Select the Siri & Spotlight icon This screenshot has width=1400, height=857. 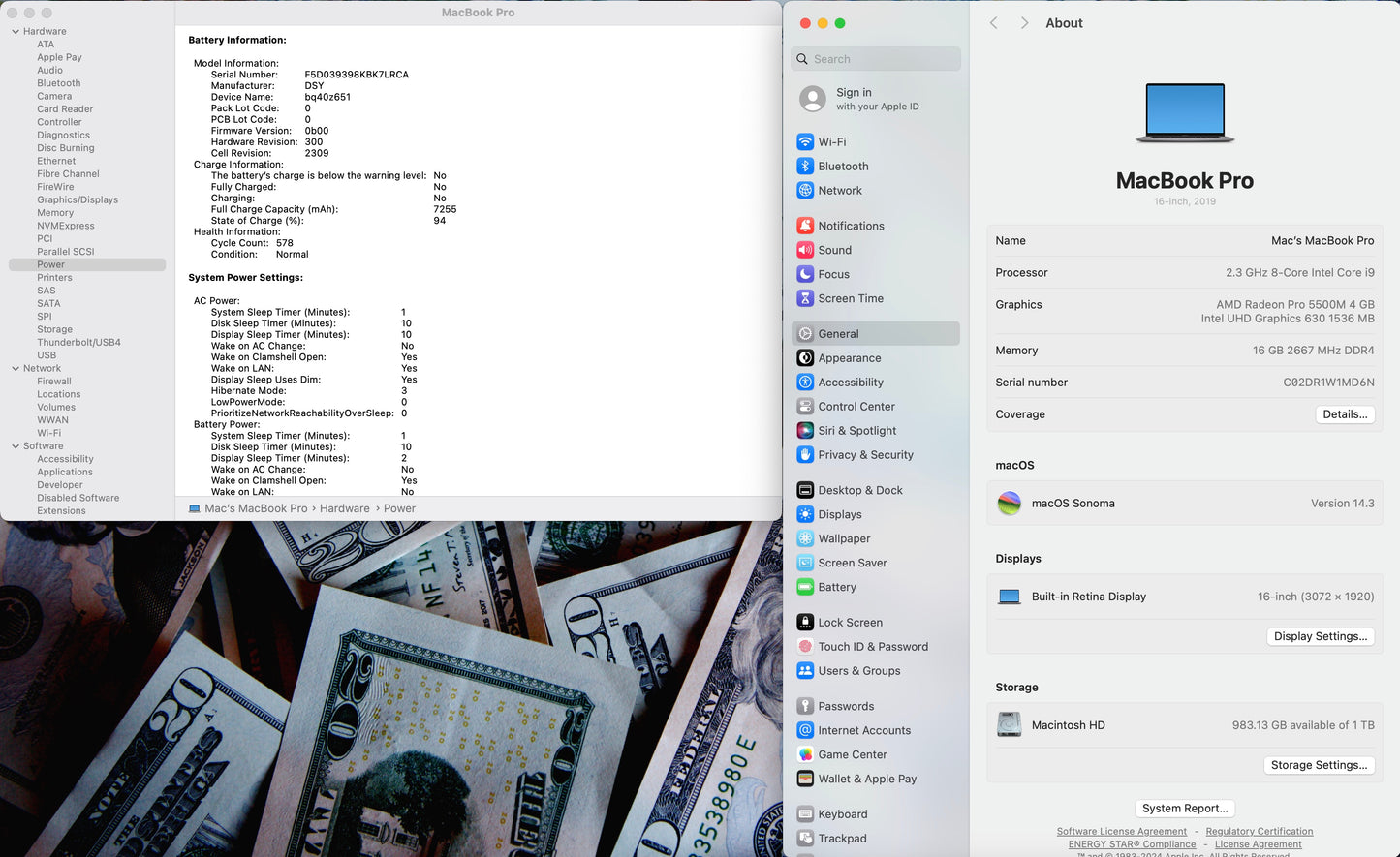805,431
